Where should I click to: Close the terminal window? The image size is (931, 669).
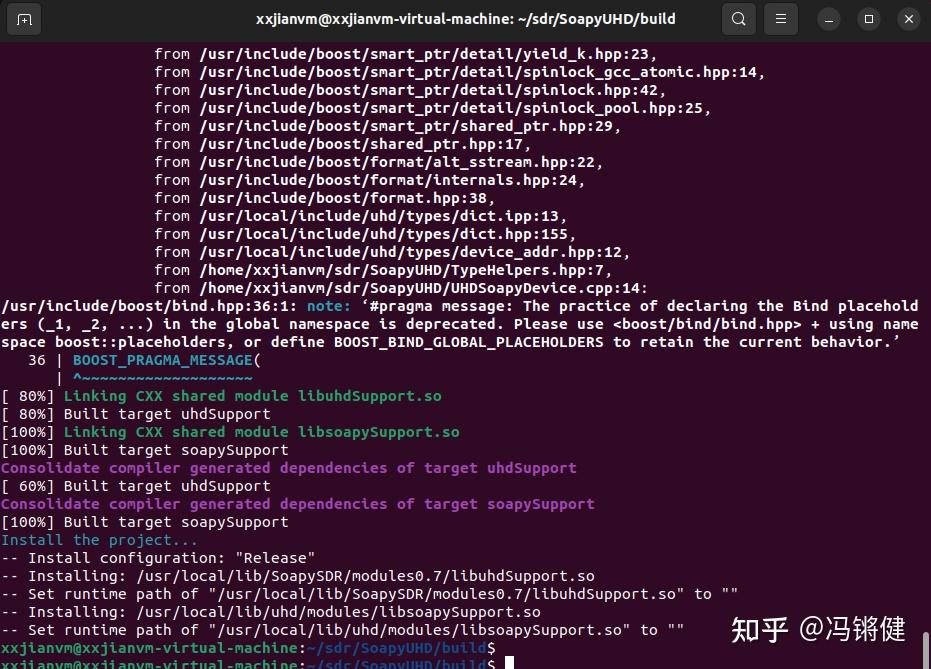908,18
